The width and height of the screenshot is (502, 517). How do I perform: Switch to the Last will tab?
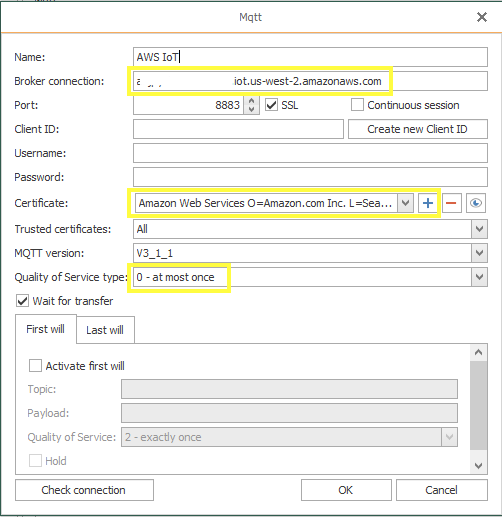(105, 330)
